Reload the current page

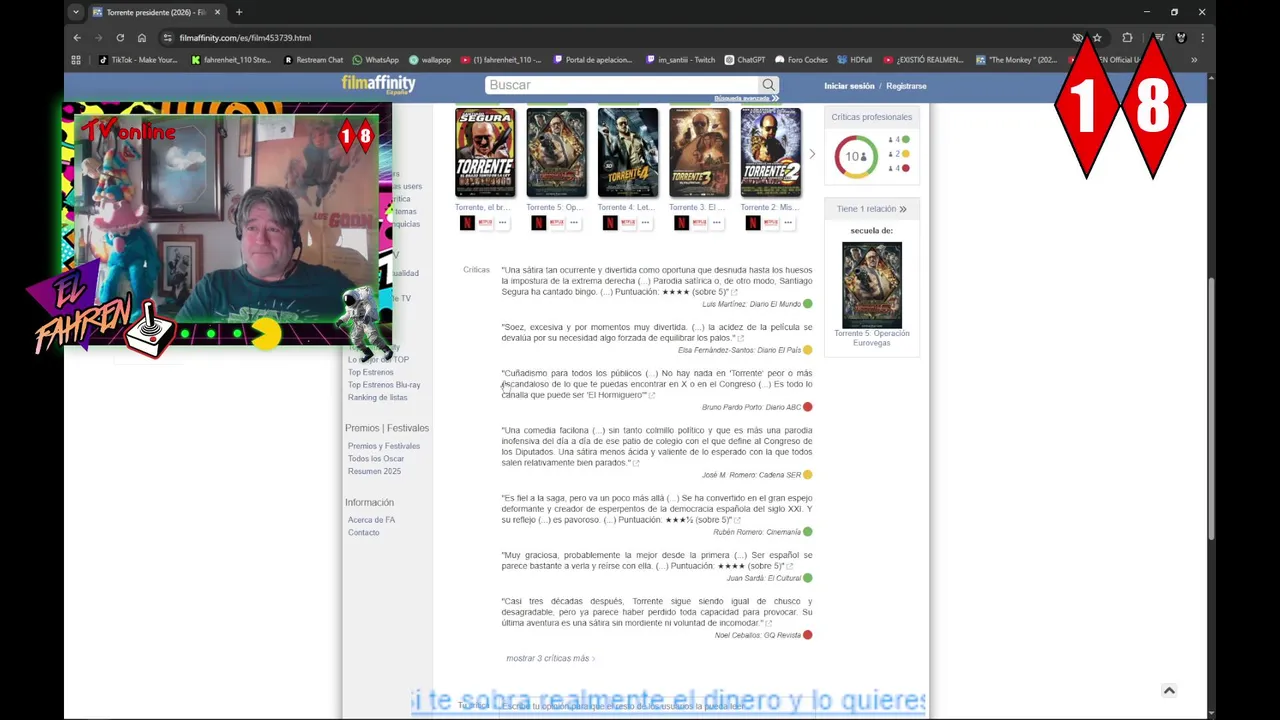point(120,38)
